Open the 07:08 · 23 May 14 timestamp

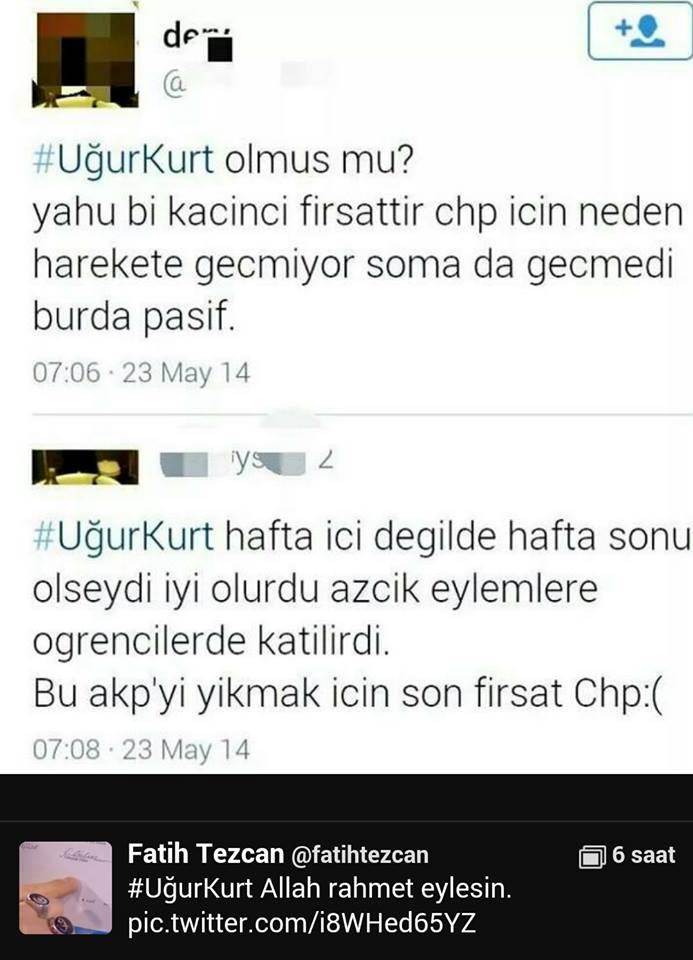(x=141, y=749)
